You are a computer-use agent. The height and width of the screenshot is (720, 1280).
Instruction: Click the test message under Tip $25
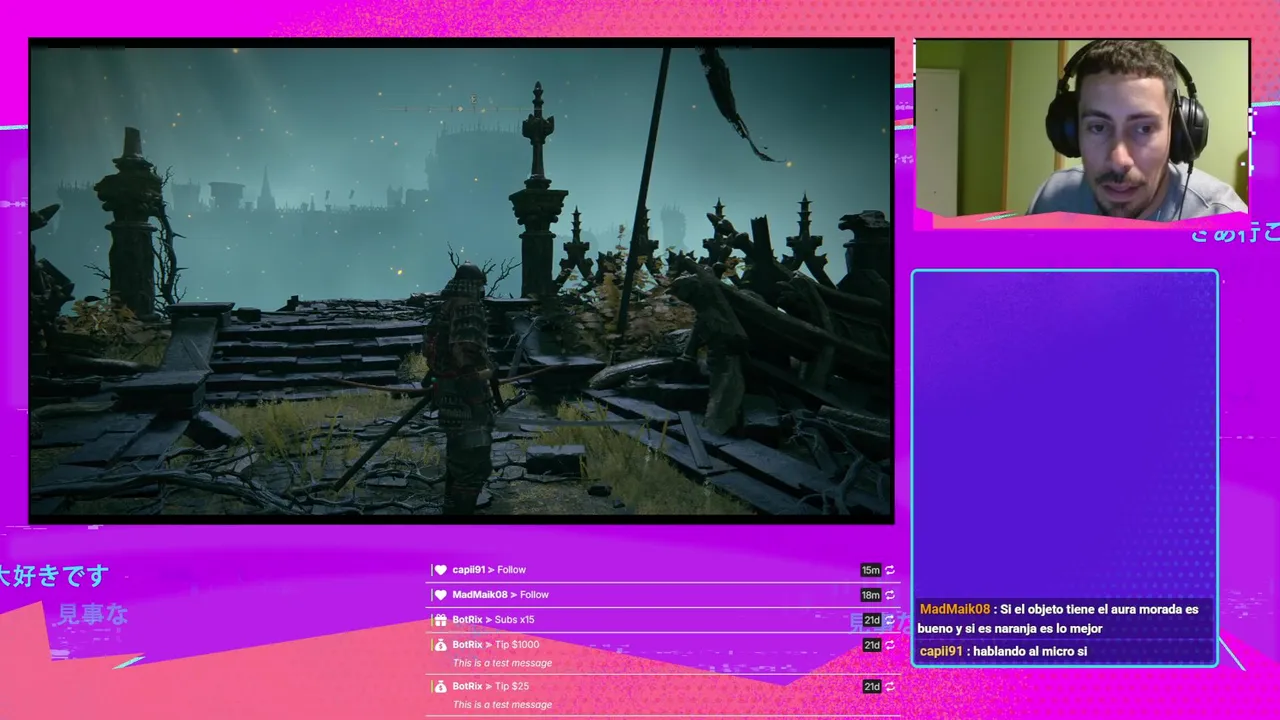(502, 705)
